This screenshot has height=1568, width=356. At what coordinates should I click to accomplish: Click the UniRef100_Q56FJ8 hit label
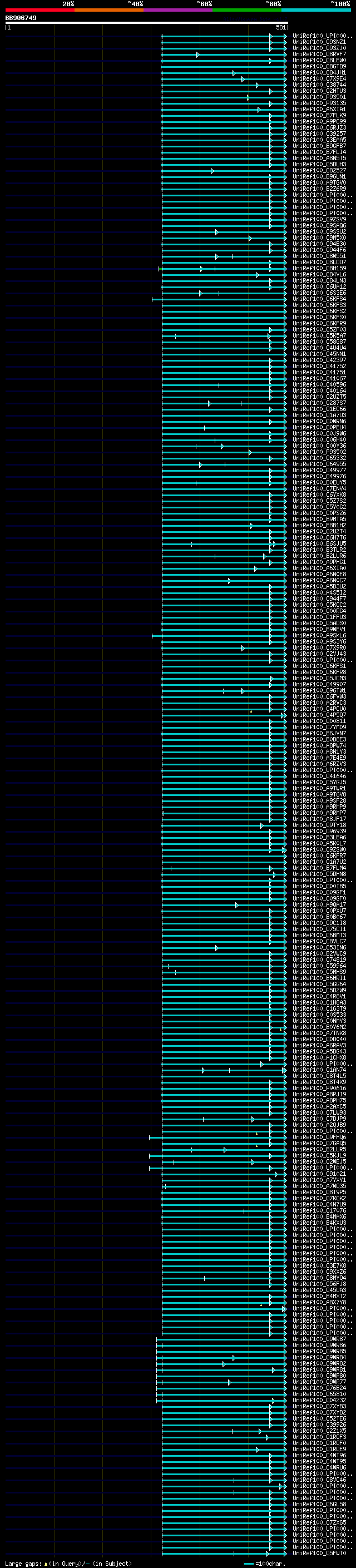click(x=319, y=1284)
